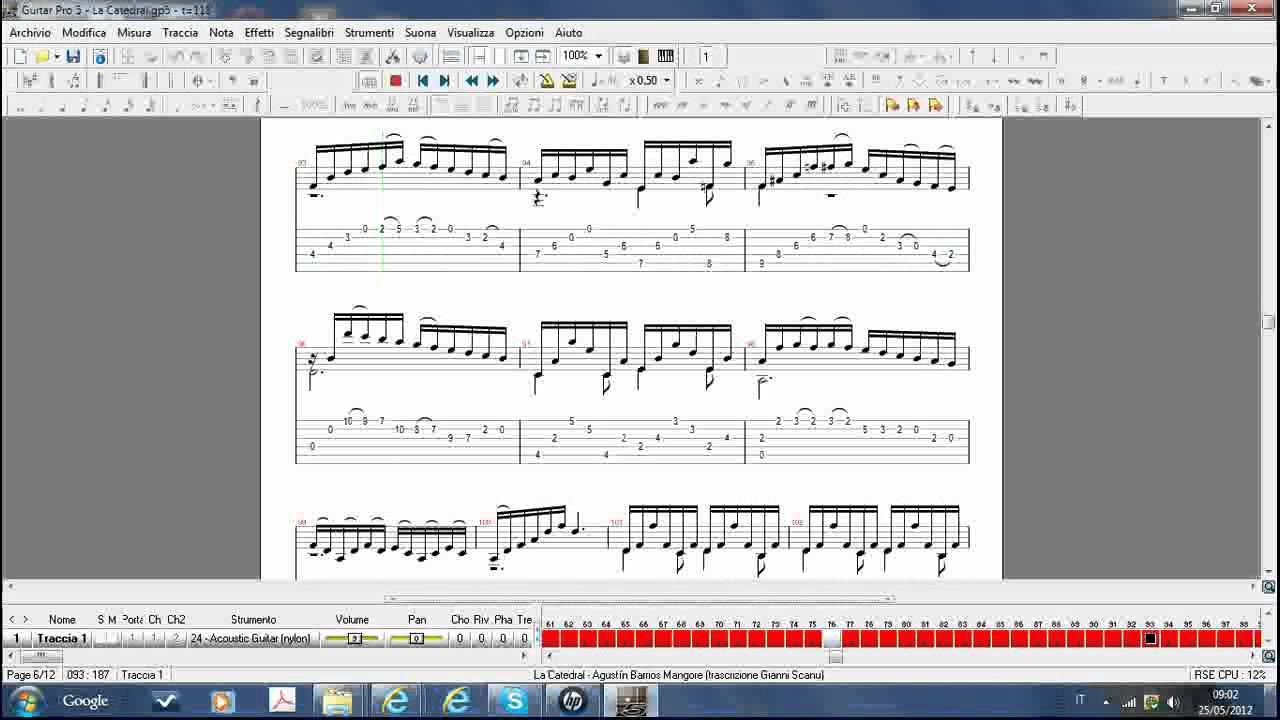Image resolution: width=1280 pixels, height=720 pixels.
Task: Adjust the Traccia 1 Pan slider
Action: click(417, 639)
